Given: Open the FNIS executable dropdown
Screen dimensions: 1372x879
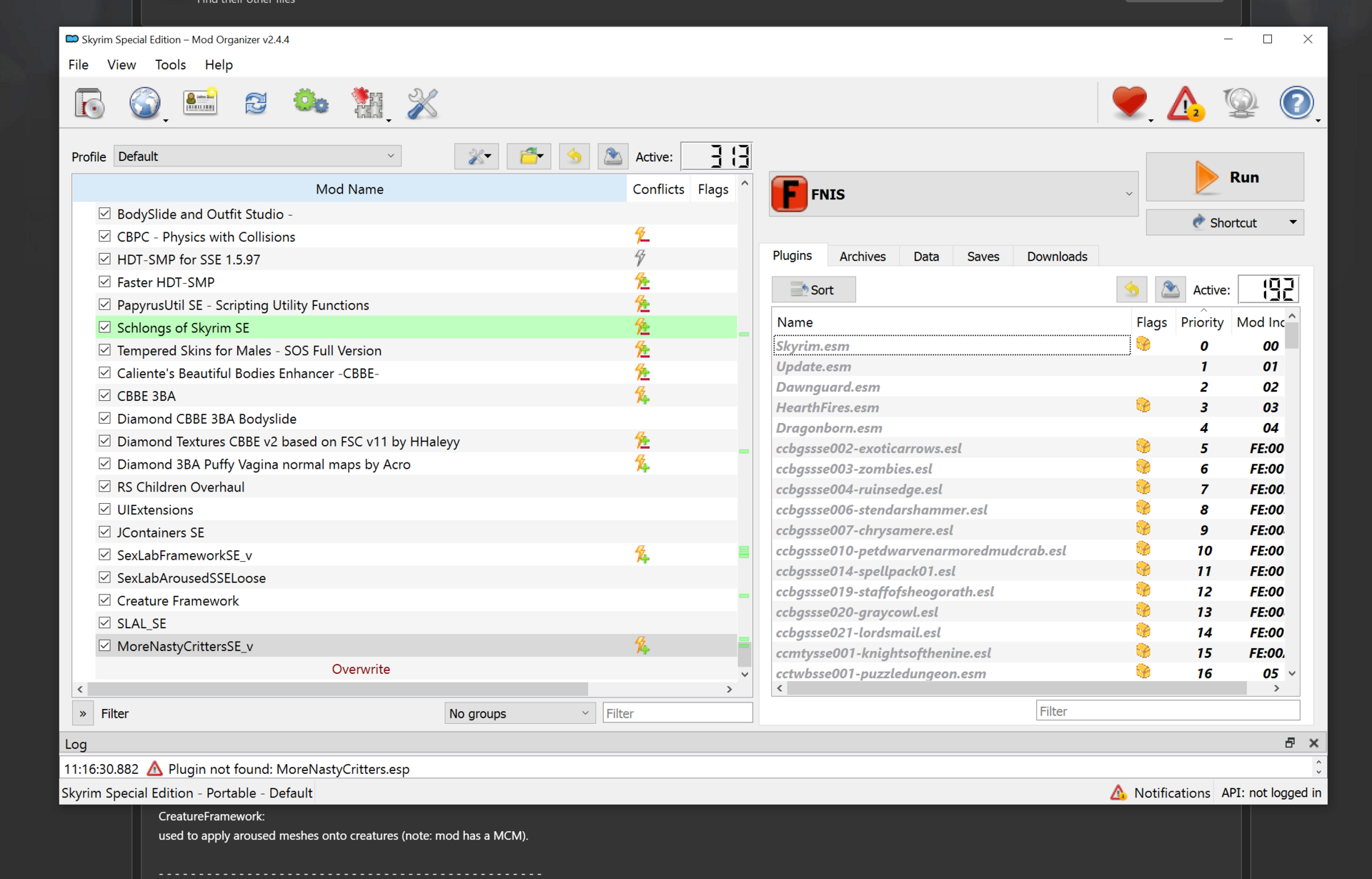Looking at the screenshot, I should pos(953,194).
